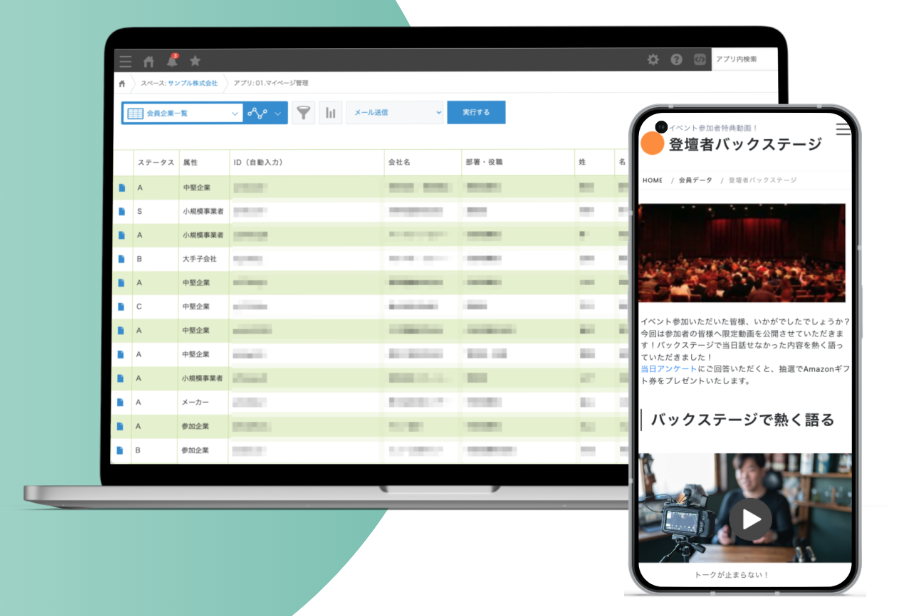Open the notifications bell
898x616 pixels.
(x=172, y=61)
